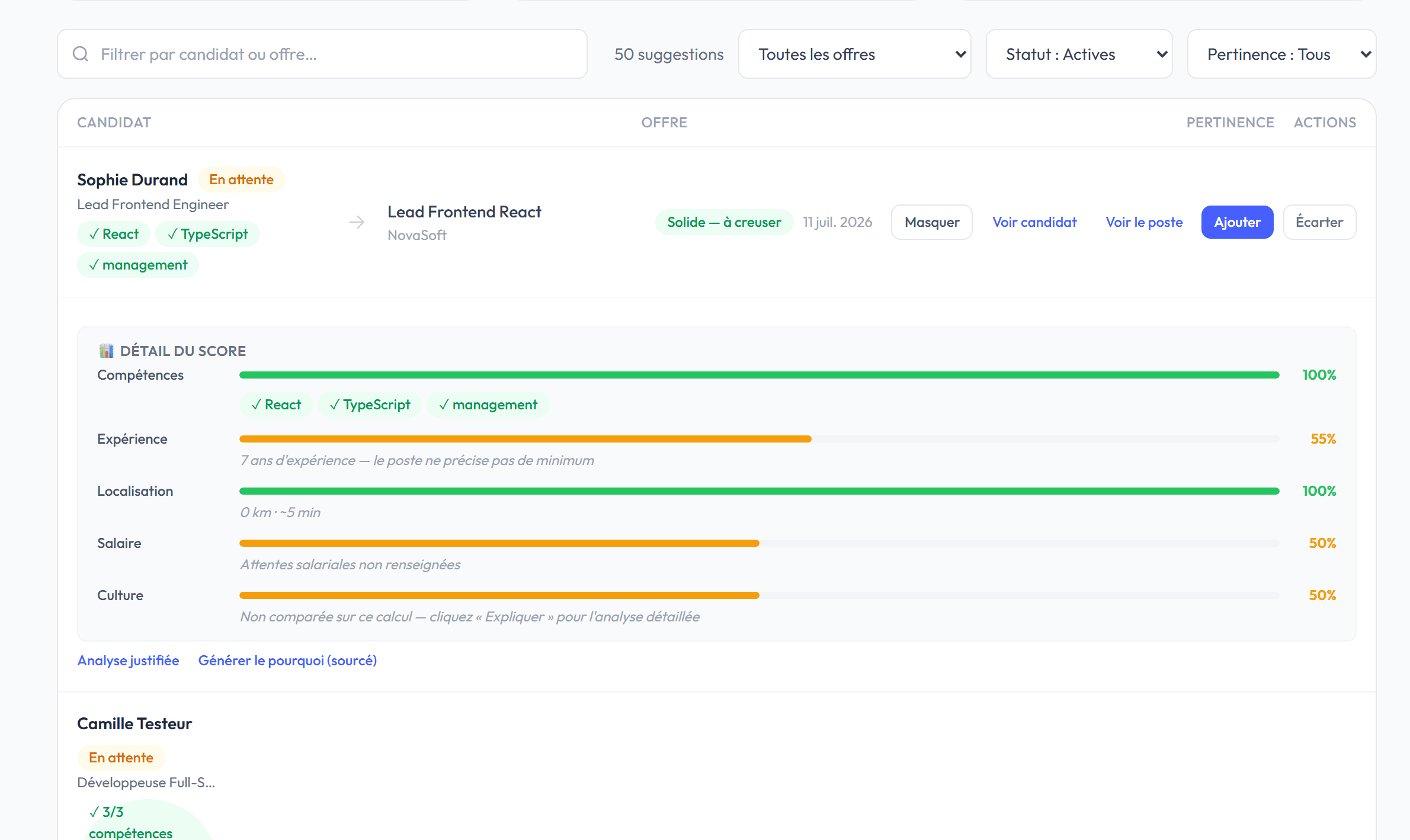Viewport: 1410px width, 840px height.
Task: Click the date 11 juil. 2026
Action: pyautogui.click(x=837, y=222)
